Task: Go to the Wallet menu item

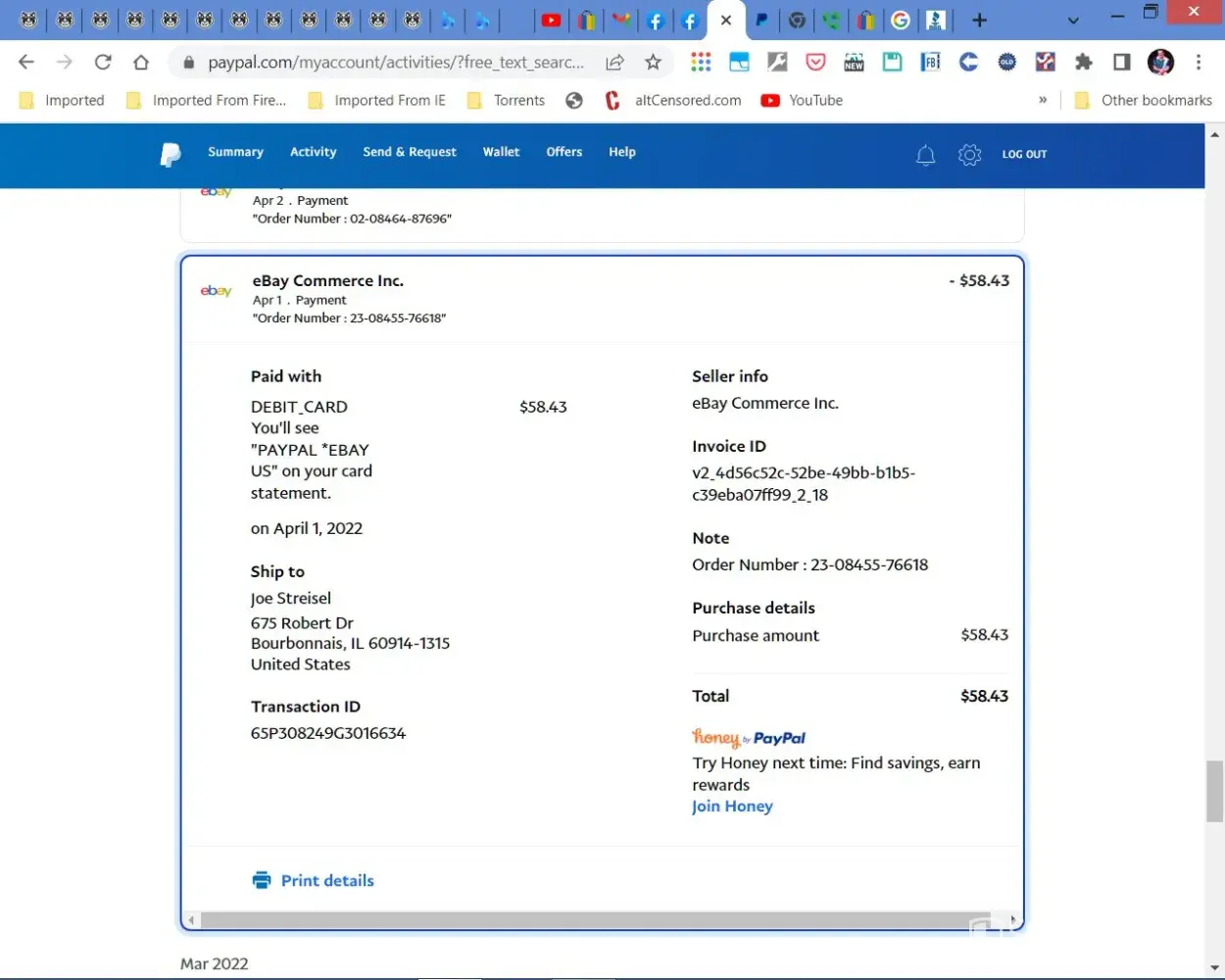Action: click(501, 152)
